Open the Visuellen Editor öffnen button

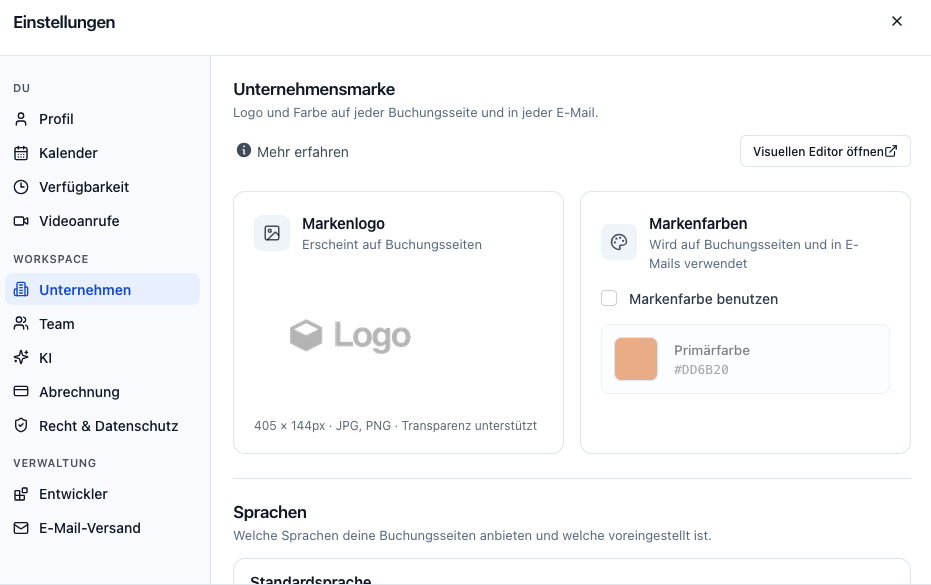(825, 151)
